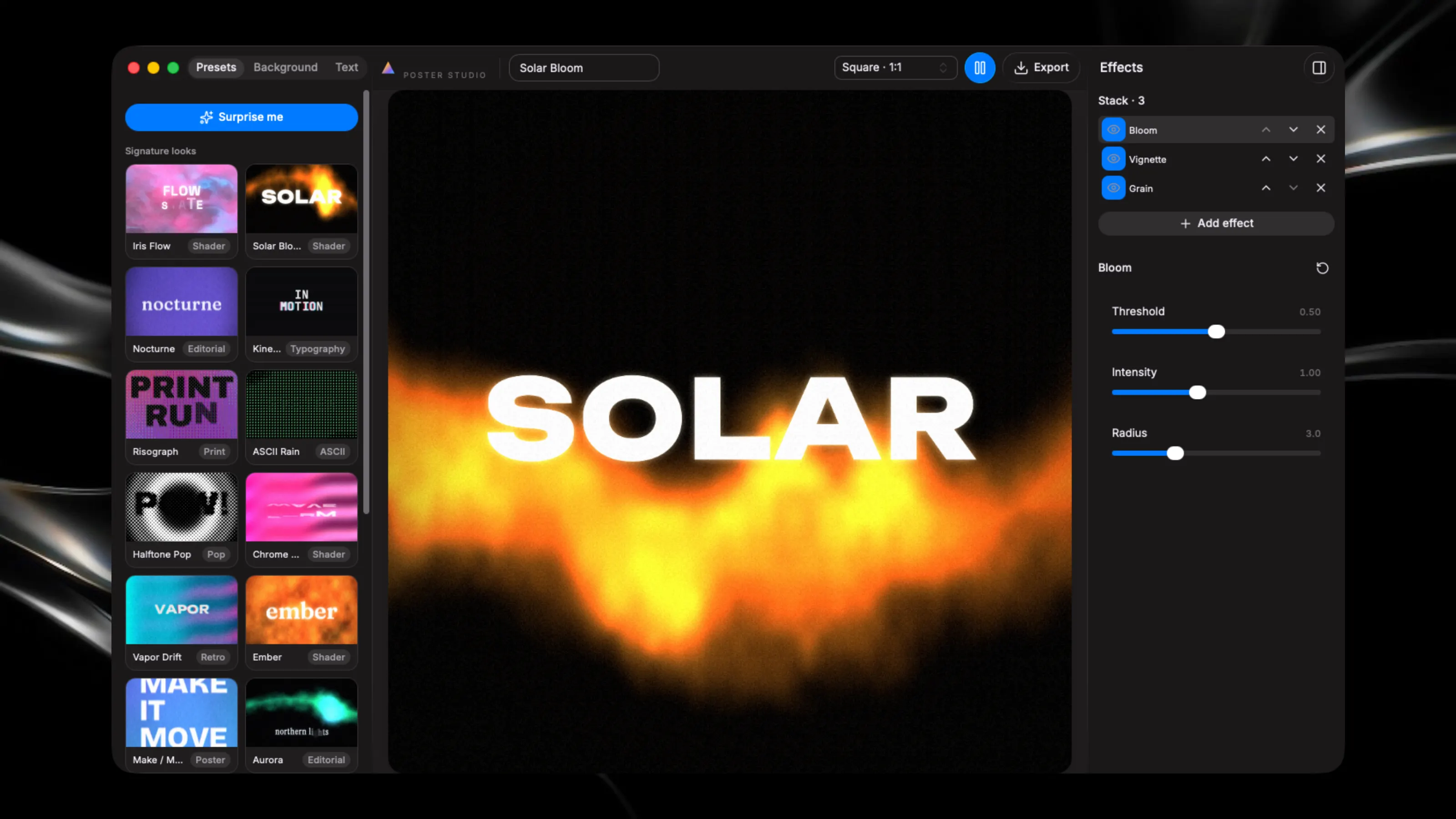
Task: Click the Signature looks heading
Action: tap(161, 151)
